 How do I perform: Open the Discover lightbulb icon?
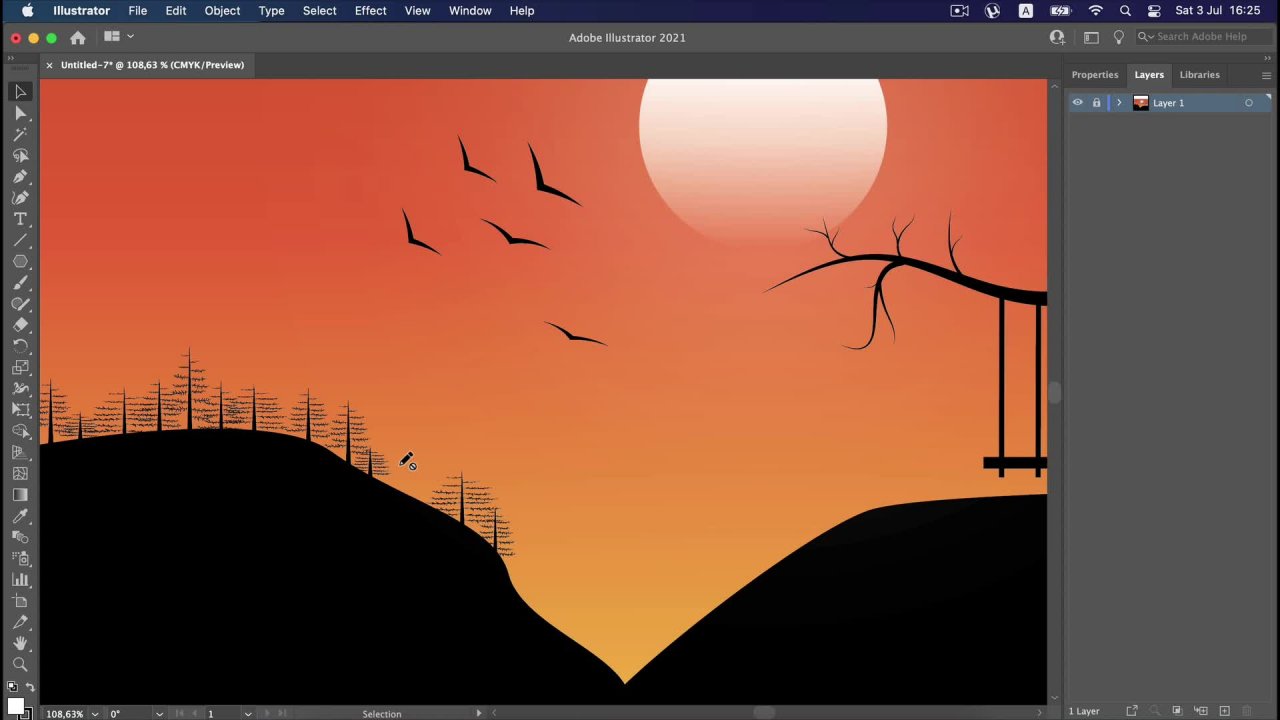(x=1118, y=37)
